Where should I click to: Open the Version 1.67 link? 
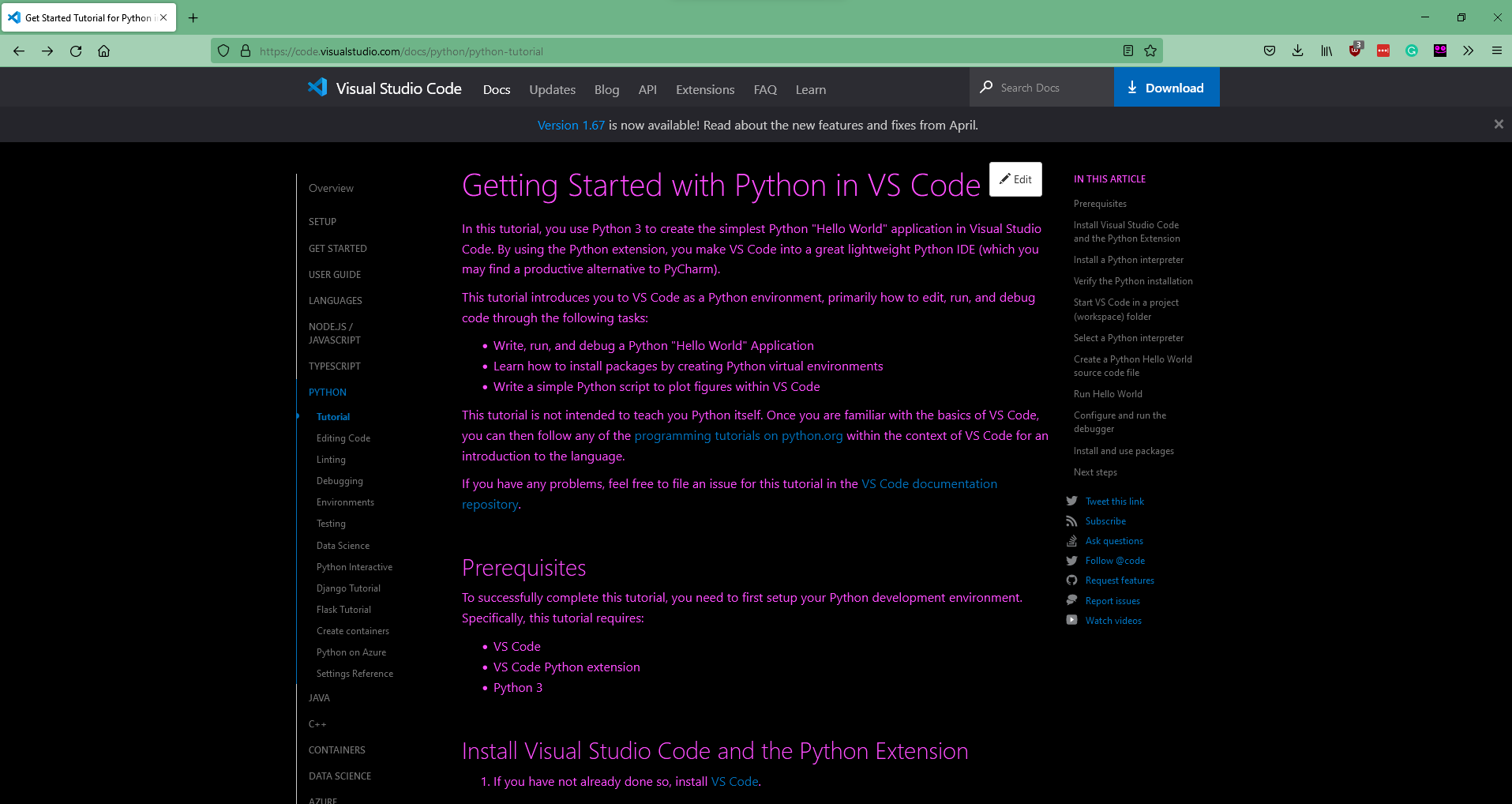pyautogui.click(x=571, y=125)
